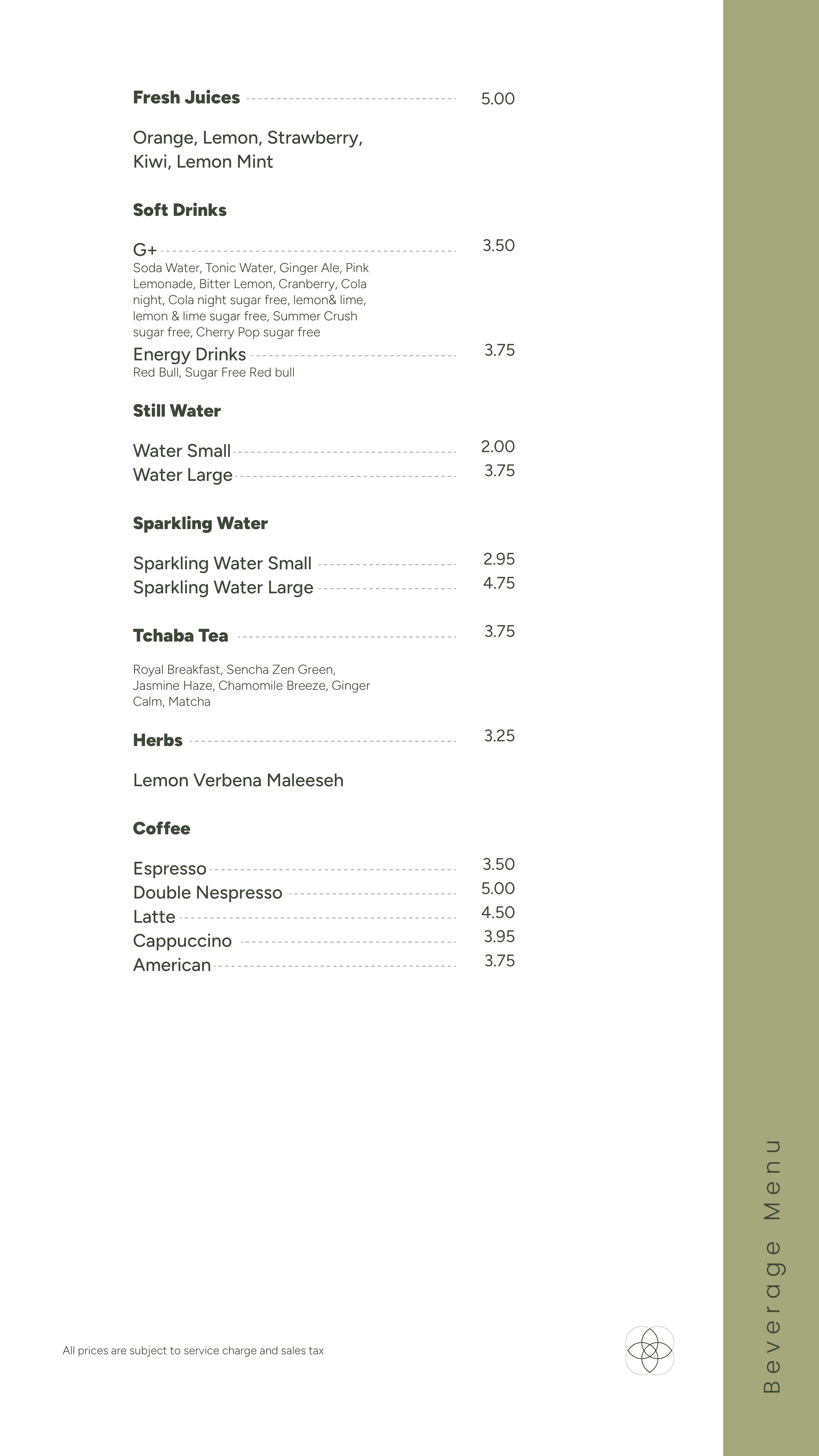Select the Herbs heading
819x1456 pixels.
[158, 740]
